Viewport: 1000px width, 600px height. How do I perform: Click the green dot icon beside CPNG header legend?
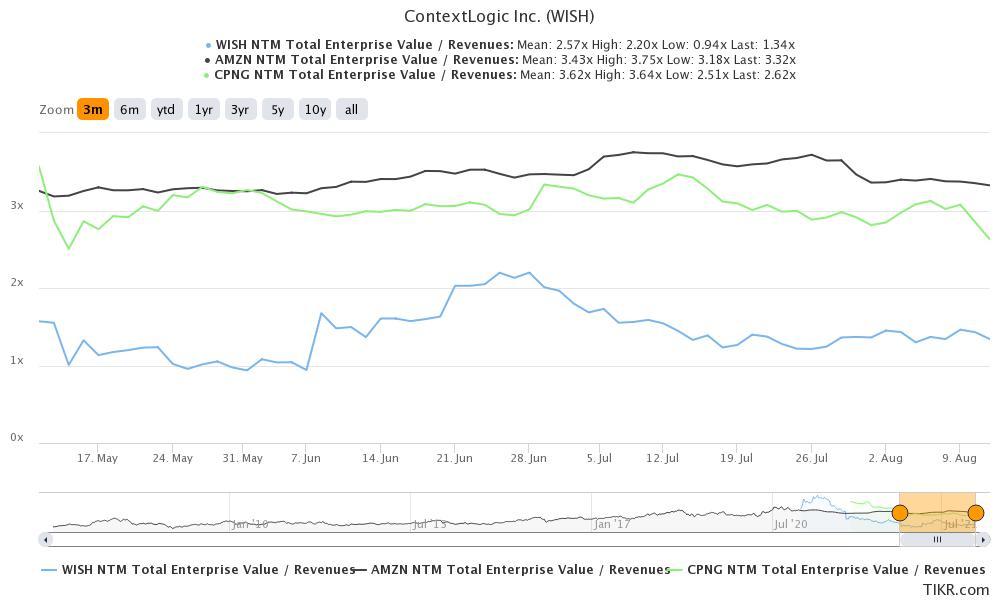coord(207,74)
